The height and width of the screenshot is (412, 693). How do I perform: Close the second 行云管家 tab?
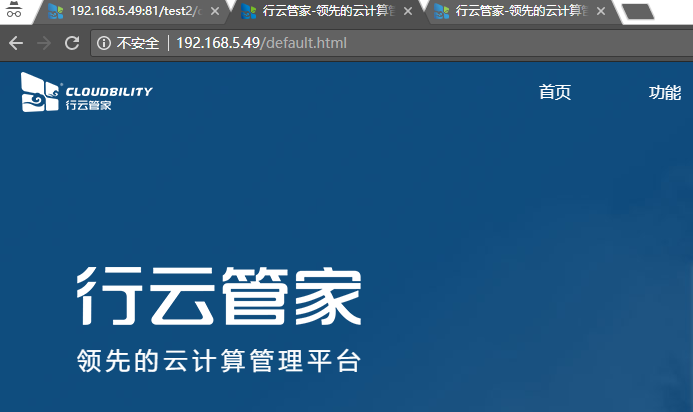408,11
